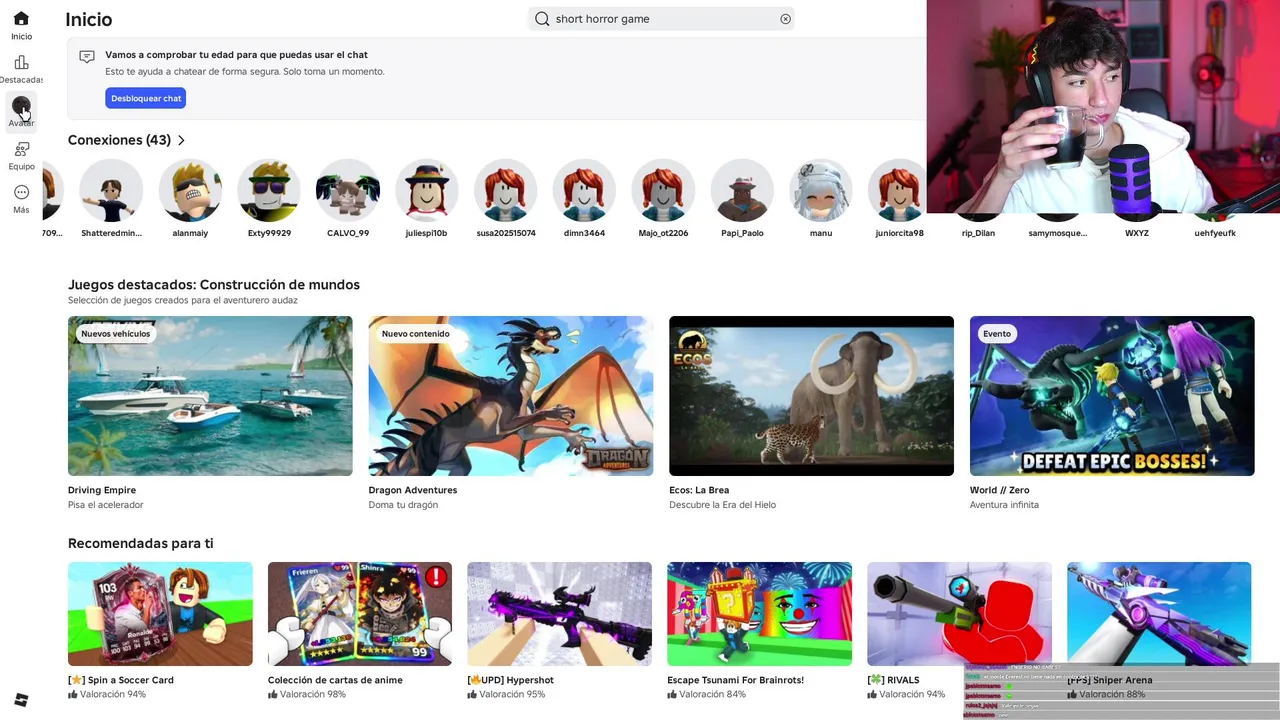
Task: Click 'Pisa el acelerador' subtitle
Action: (106, 505)
